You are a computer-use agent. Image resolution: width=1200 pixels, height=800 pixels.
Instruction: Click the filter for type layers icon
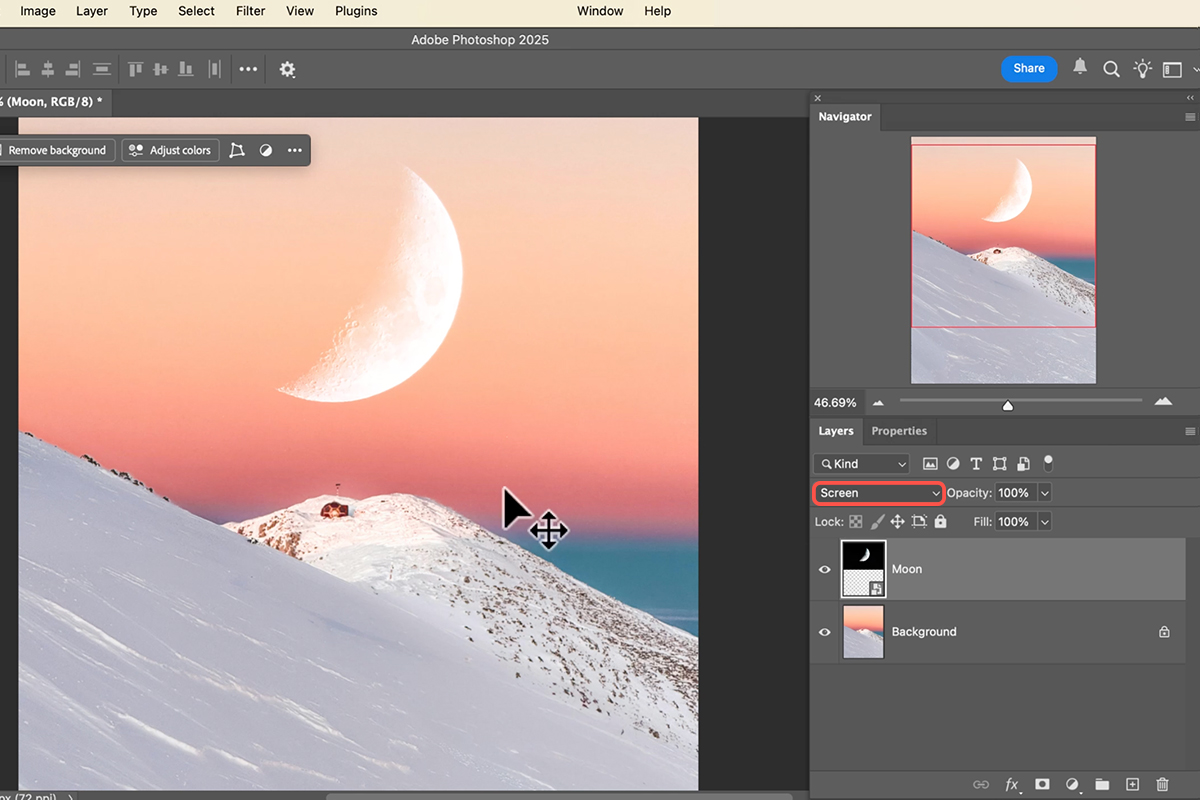[x=976, y=464]
